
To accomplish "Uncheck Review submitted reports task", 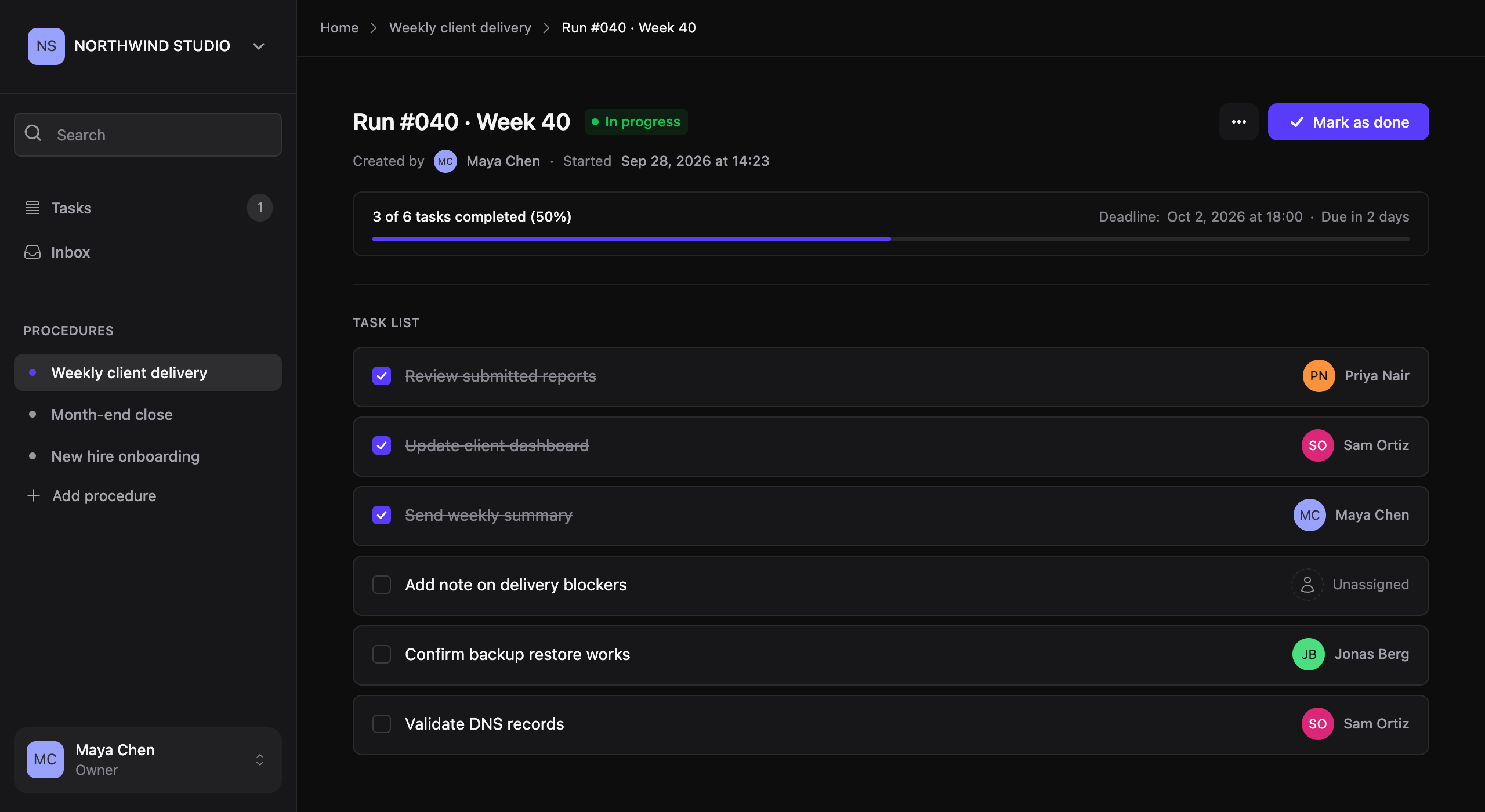I will click(x=382, y=376).
